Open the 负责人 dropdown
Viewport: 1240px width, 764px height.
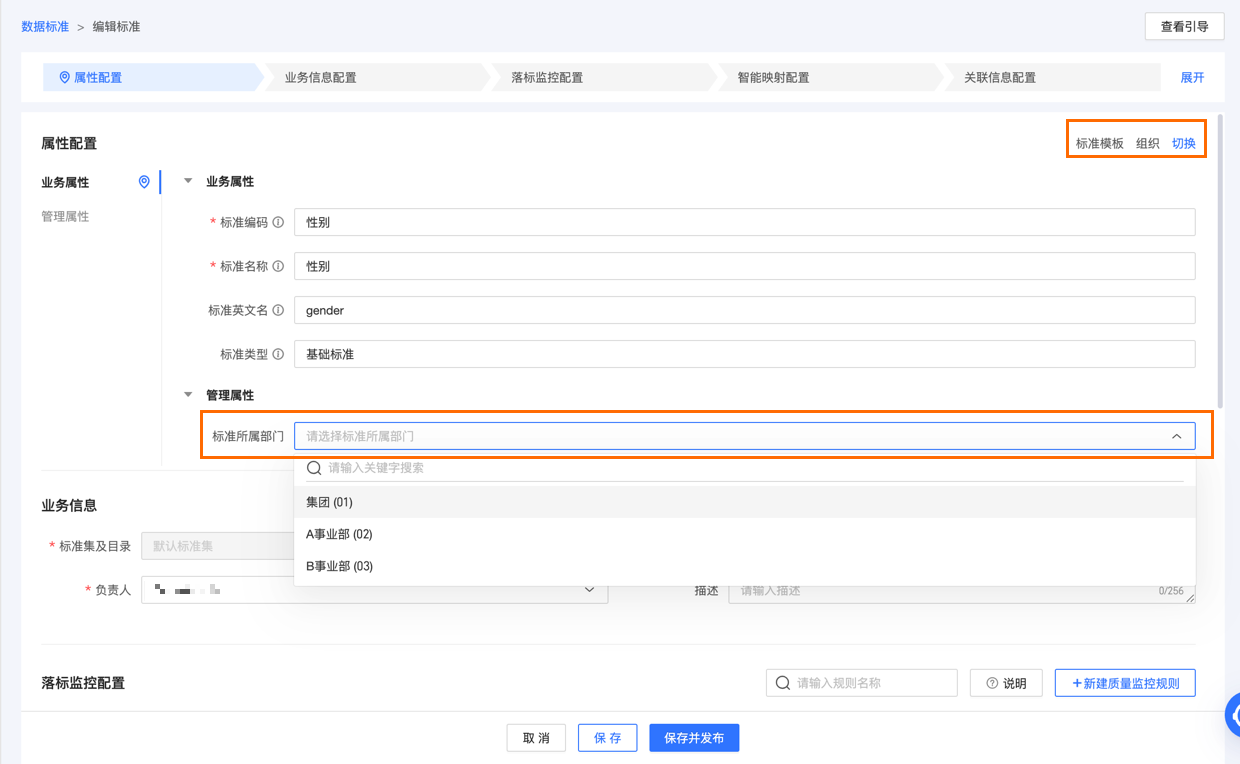click(374, 590)
